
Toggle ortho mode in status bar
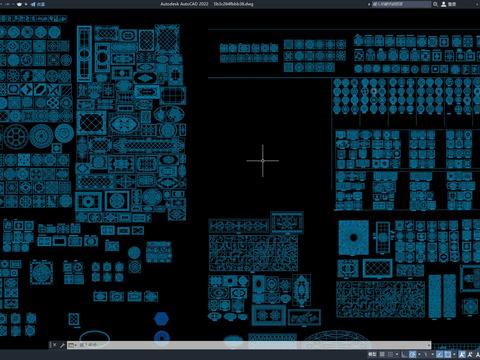tap(404, 354)
